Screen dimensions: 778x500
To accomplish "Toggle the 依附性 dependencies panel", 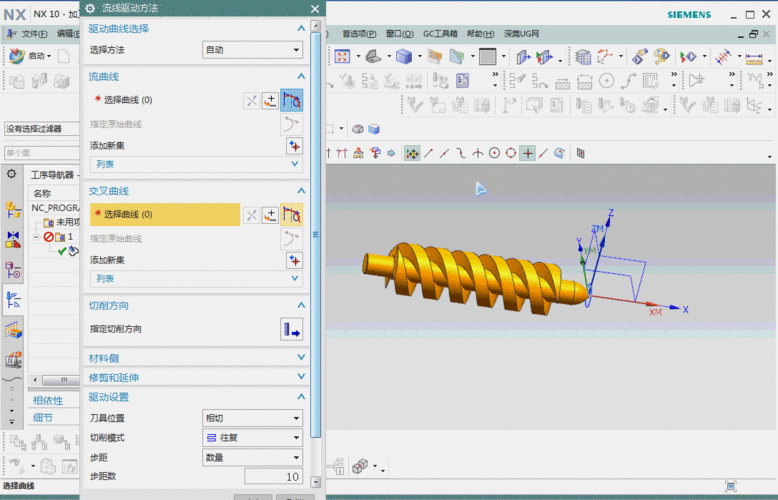I will point(48,400).
